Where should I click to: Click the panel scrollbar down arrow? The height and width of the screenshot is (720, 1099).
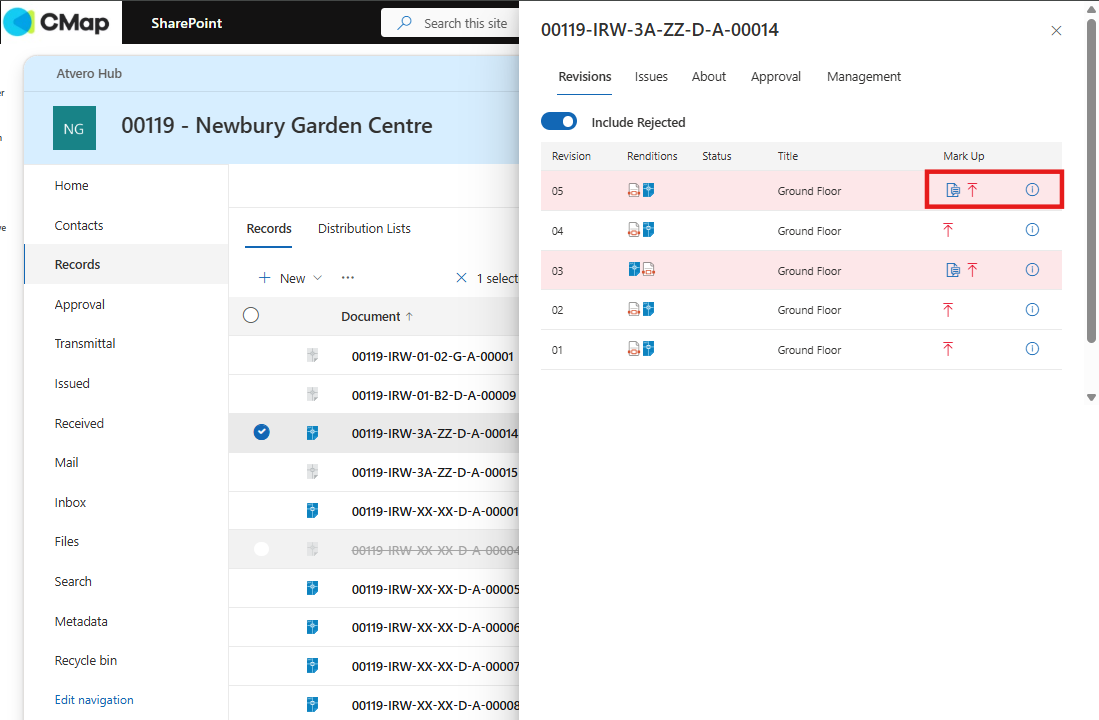pyautogui.click(x=1091, y=398)
